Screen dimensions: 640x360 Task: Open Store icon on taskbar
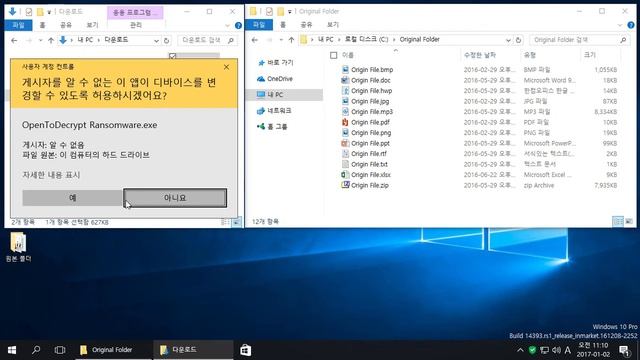click(246, 350)
